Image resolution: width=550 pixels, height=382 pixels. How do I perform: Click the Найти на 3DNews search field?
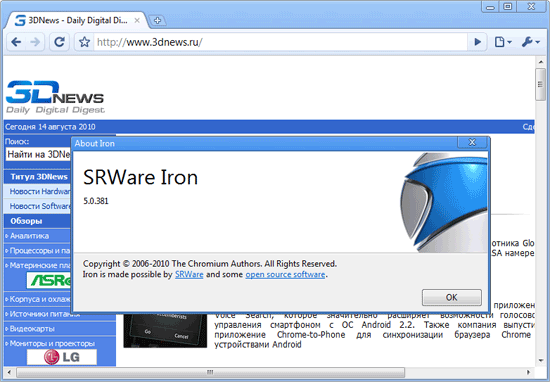pyautogui.click(x=39, y=154)
